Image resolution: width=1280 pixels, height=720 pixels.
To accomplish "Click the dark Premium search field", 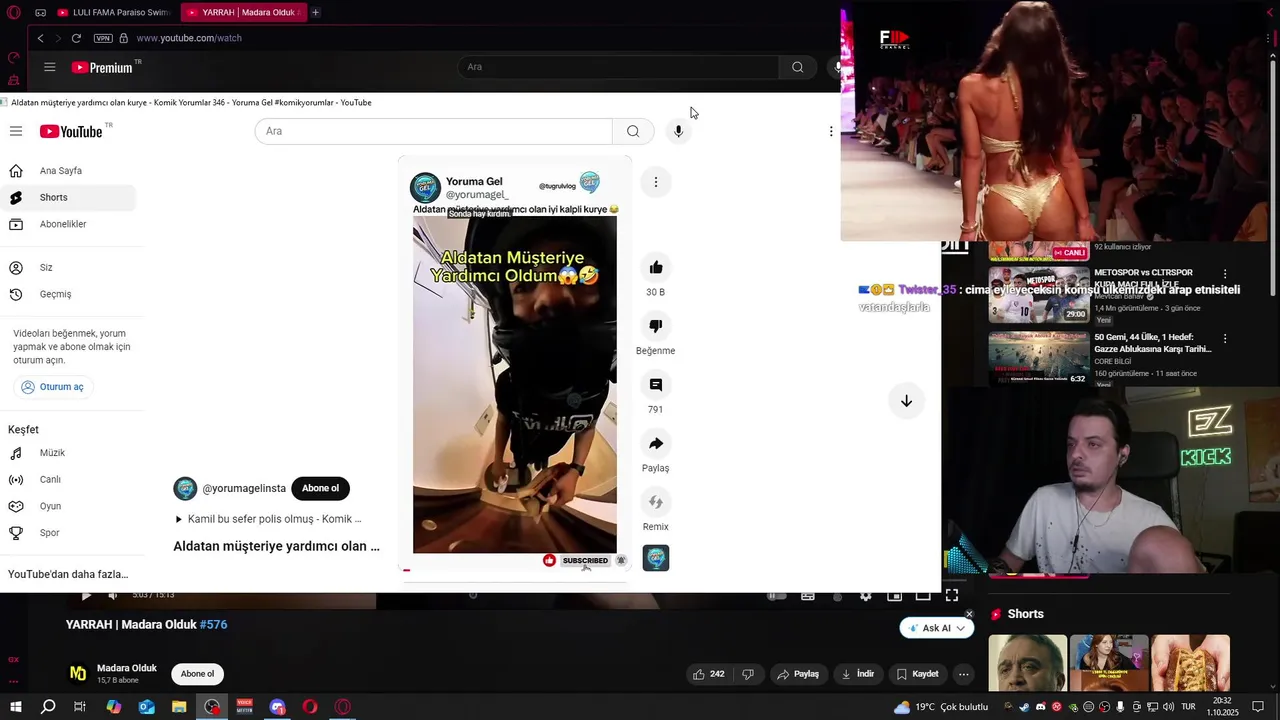I will [618, 67].
